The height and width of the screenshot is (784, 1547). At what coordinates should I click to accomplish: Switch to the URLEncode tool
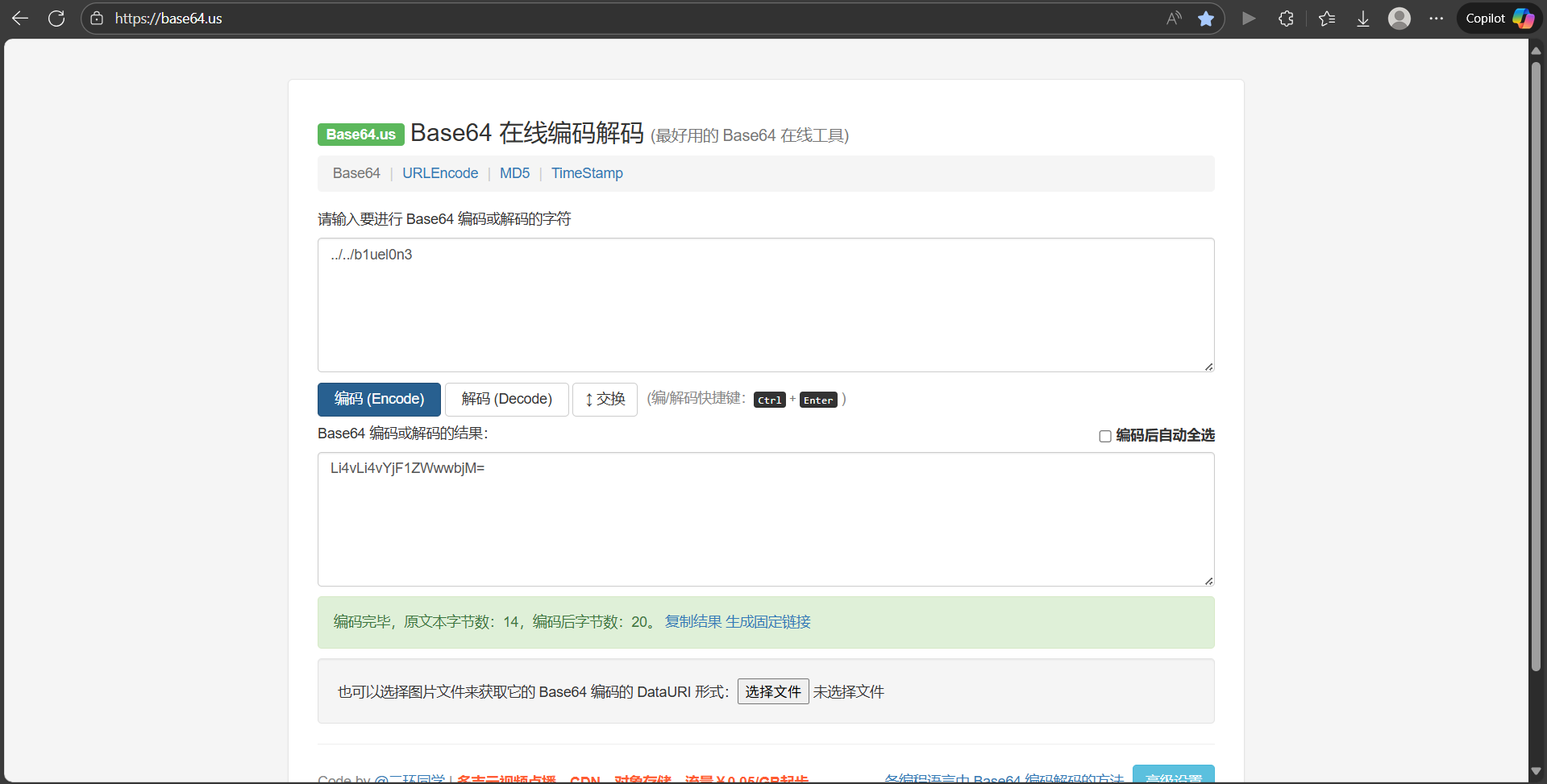point(440,173)
